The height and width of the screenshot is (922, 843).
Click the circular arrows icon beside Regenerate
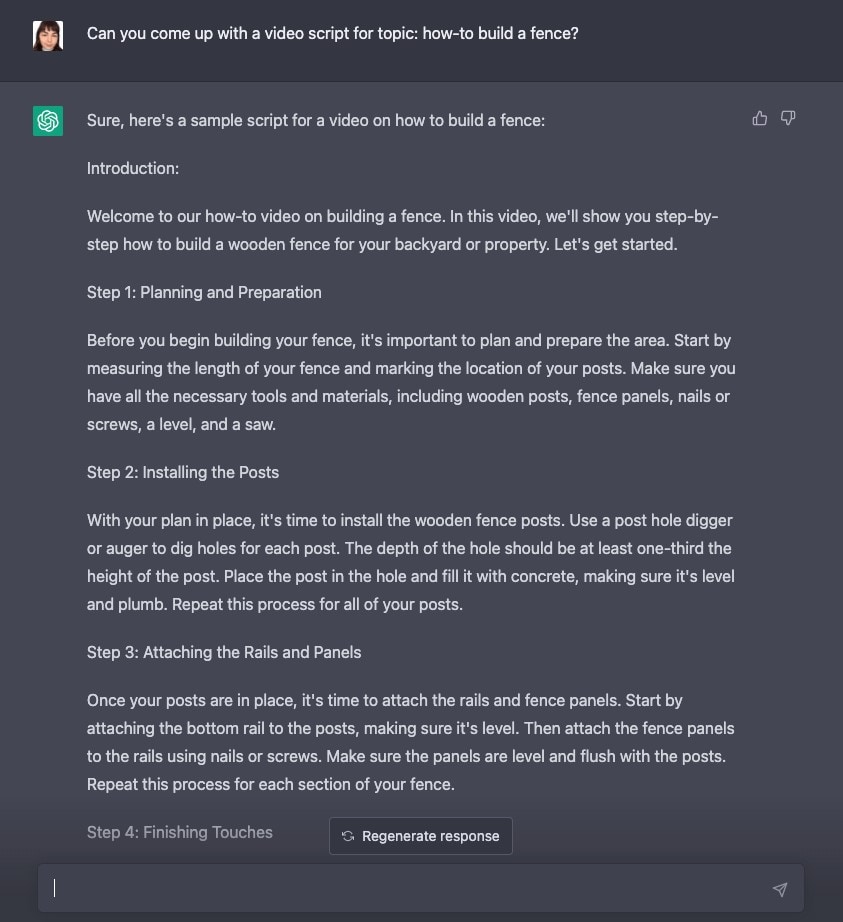click(348, 836)
